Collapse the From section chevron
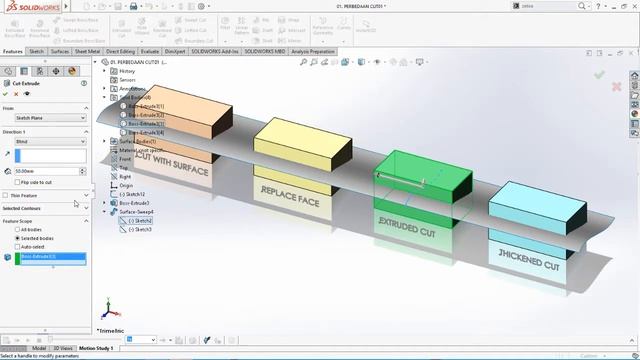This screenshot has width=640, height=360. (86, 108)
